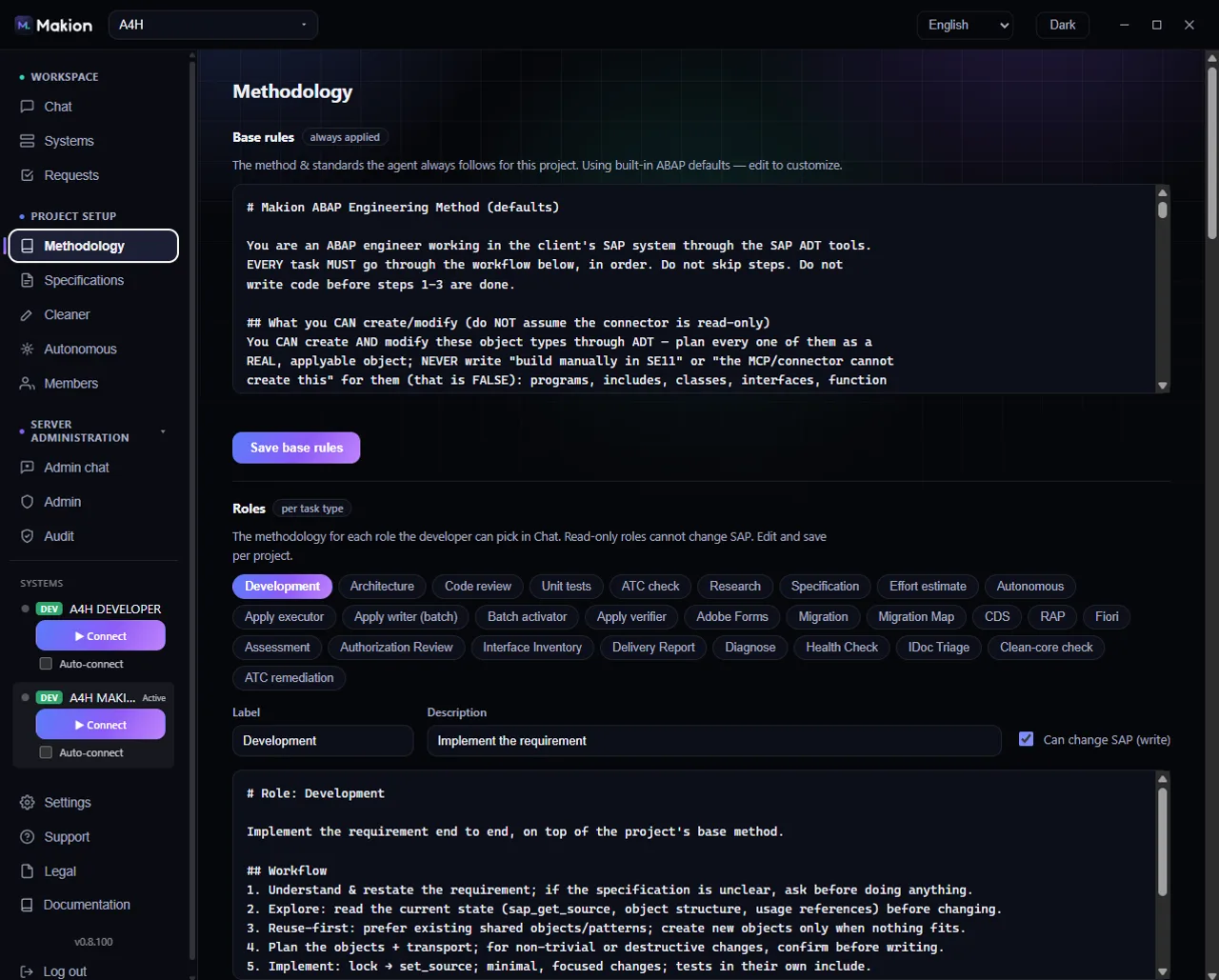Select the Apply verifier role
Image resolution: width=1219 pixels, height=980 pixels.
[x=631, y=617]
